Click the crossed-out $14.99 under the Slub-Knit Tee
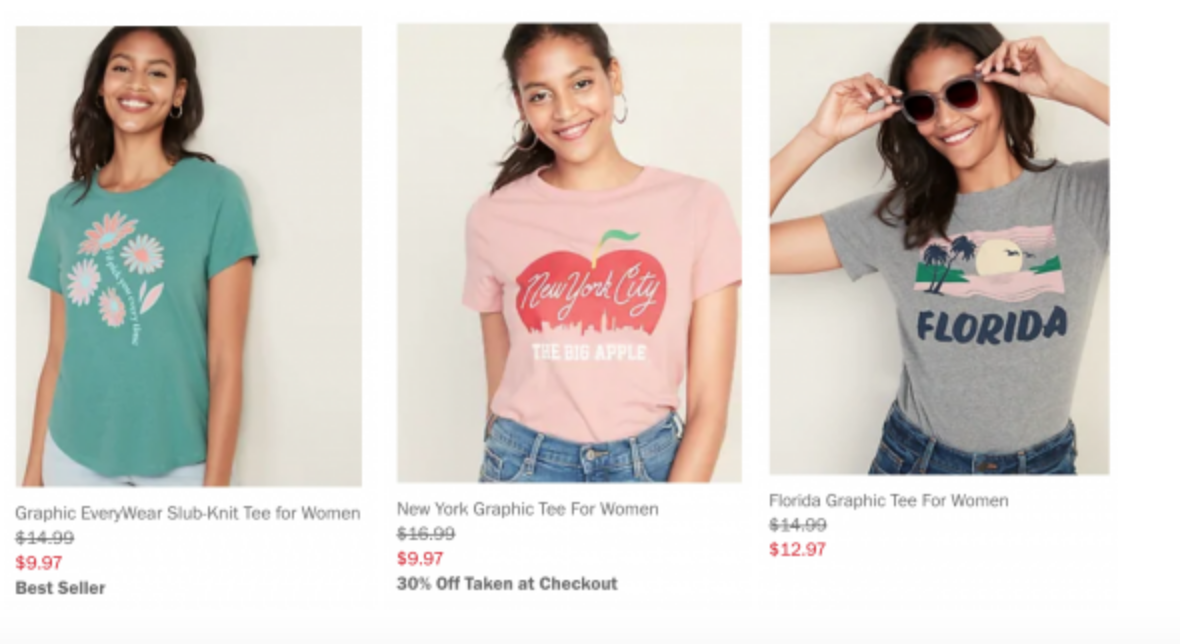The image size is (1180, 644). (x=44, y=538)
